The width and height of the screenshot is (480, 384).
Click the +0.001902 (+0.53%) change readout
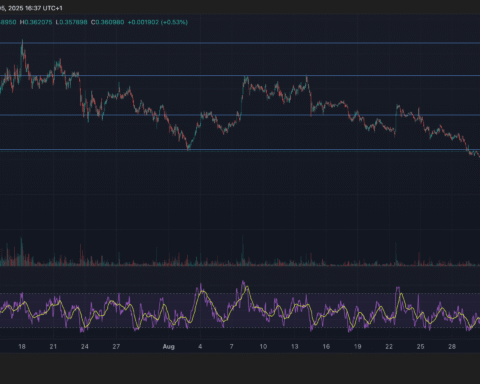[x=158, y=22]
